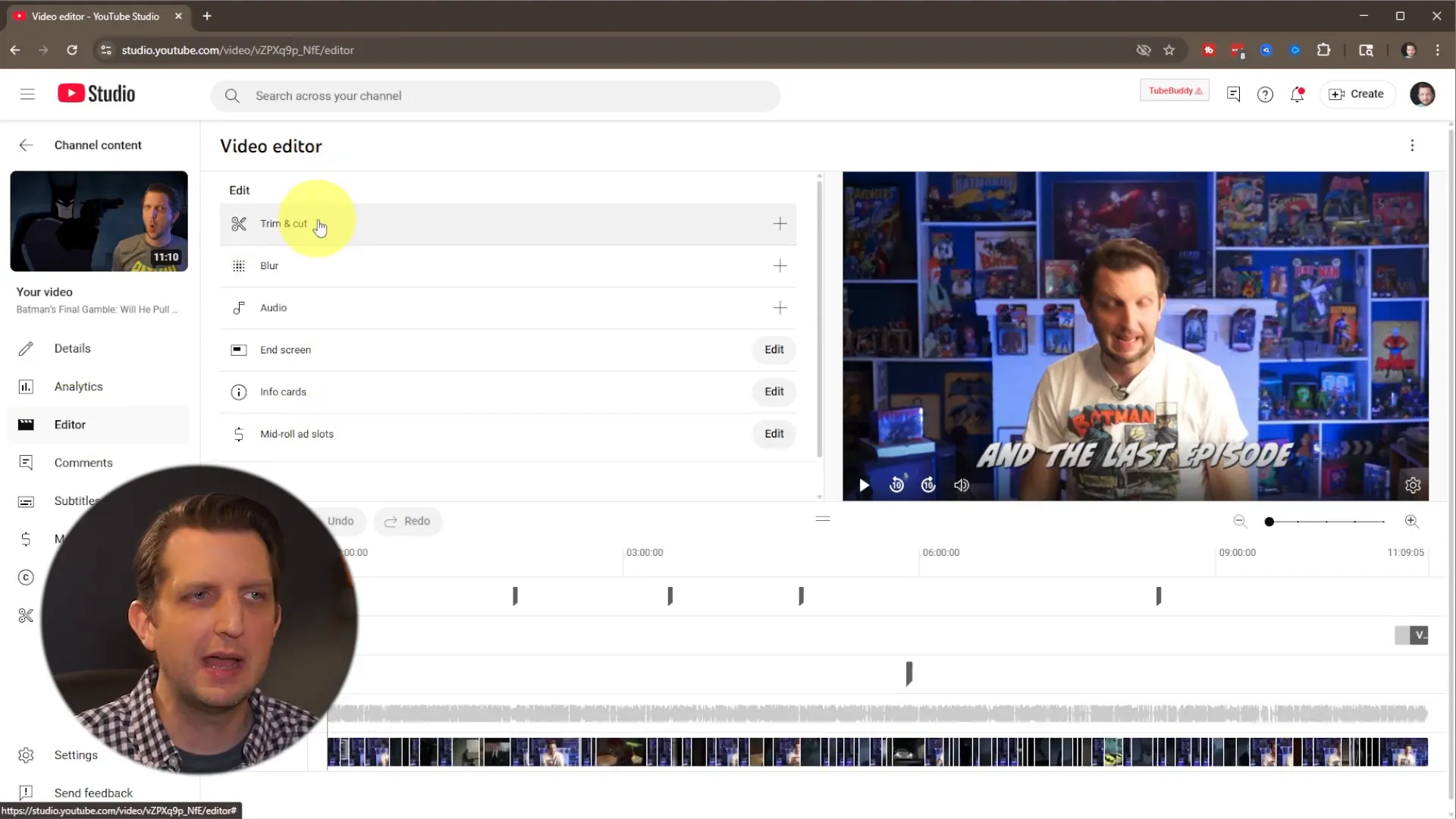Click the End screen icon
1456x819 pixels.
pos(239,350)
